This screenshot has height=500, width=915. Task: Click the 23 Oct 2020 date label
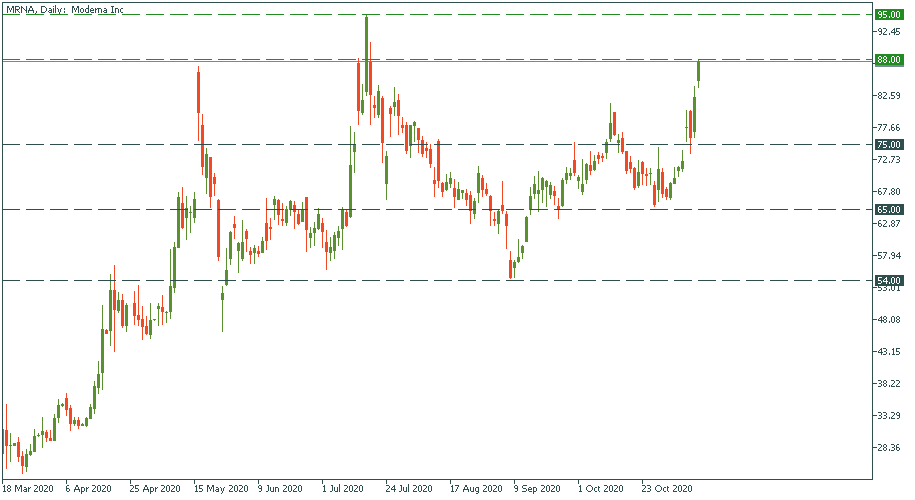667,489
